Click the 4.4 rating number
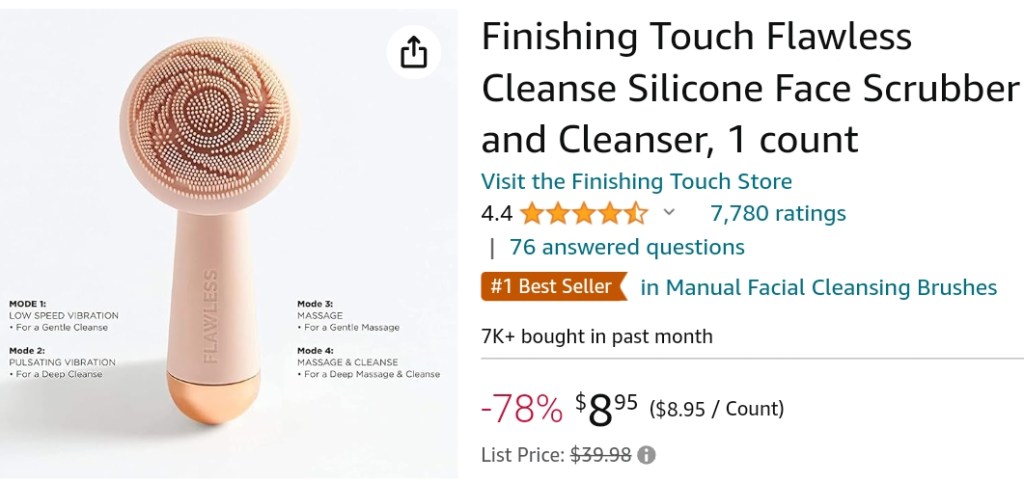Image resolution: width=1024 pixels, height=482 pixels. [x=496, y=213]
